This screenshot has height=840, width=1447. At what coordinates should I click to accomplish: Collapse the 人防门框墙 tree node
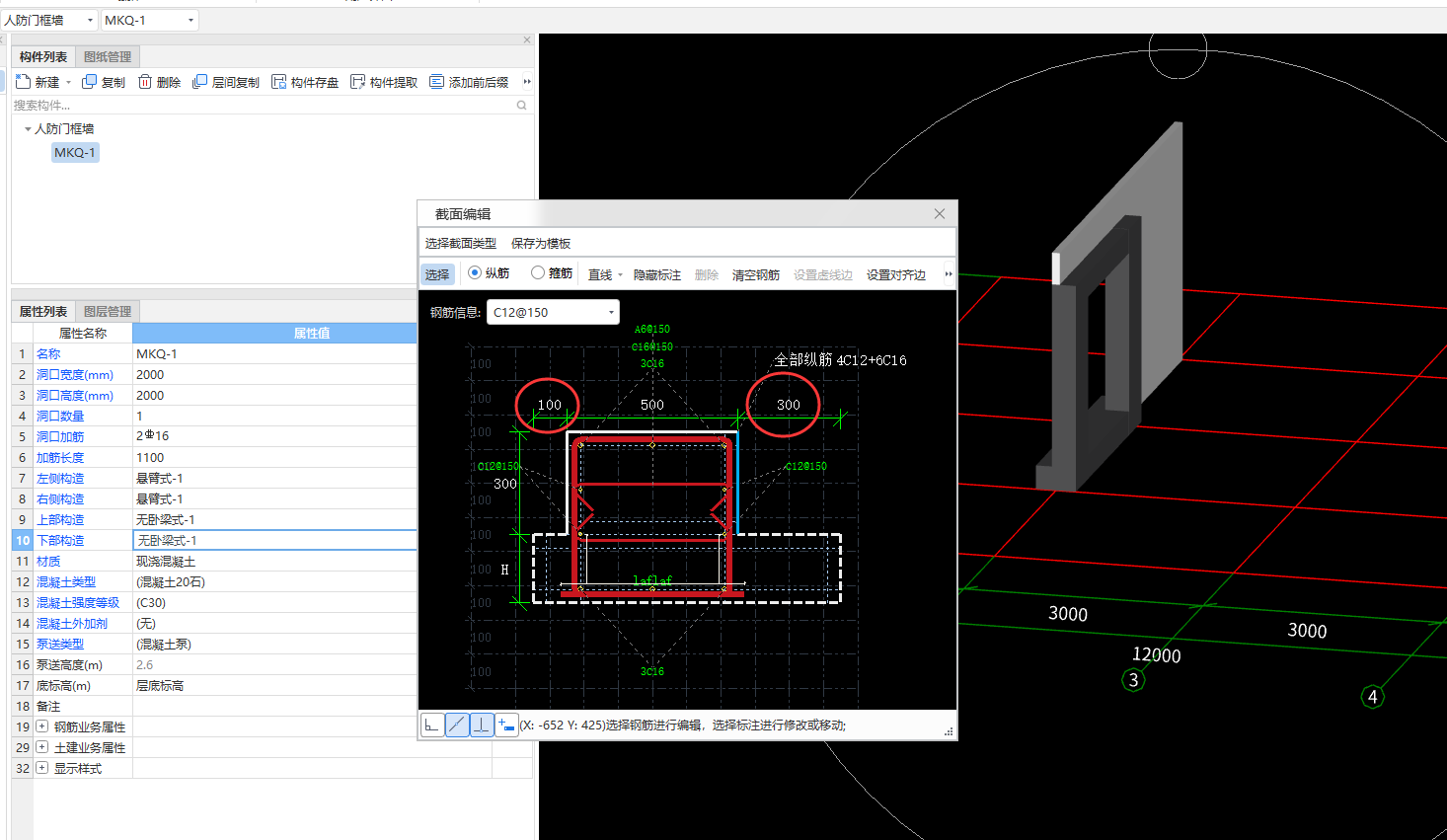(x=28, y=129)
